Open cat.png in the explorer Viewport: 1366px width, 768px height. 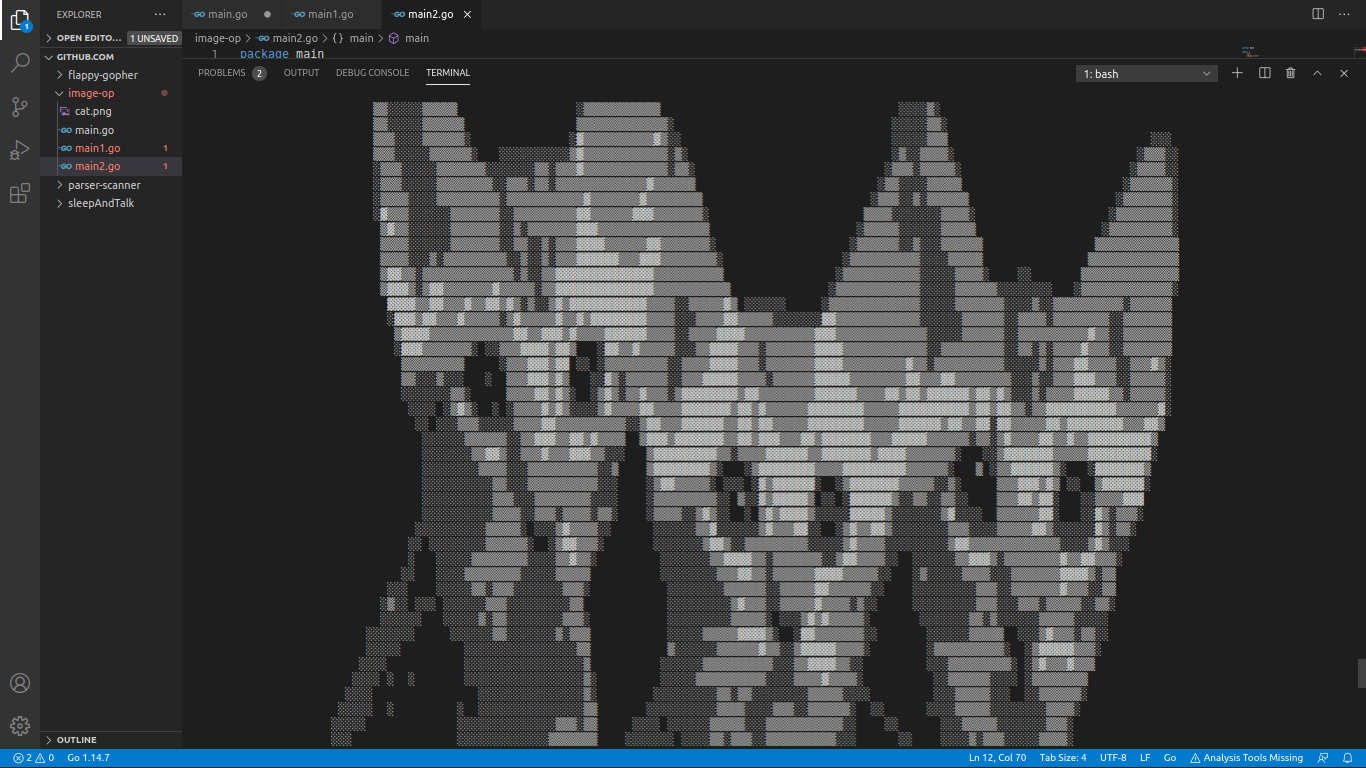click(93, 111)
